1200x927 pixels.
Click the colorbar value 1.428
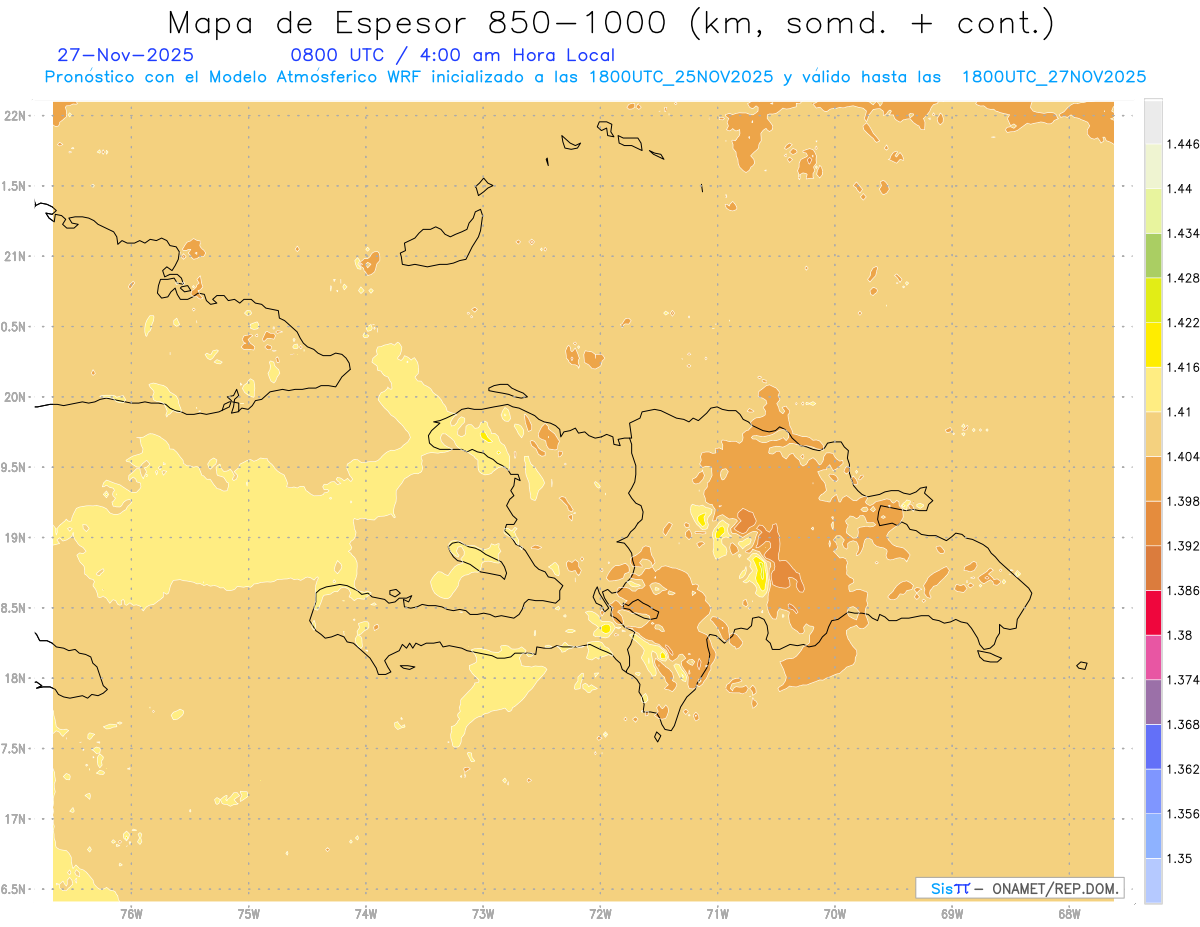[1183, 278]
